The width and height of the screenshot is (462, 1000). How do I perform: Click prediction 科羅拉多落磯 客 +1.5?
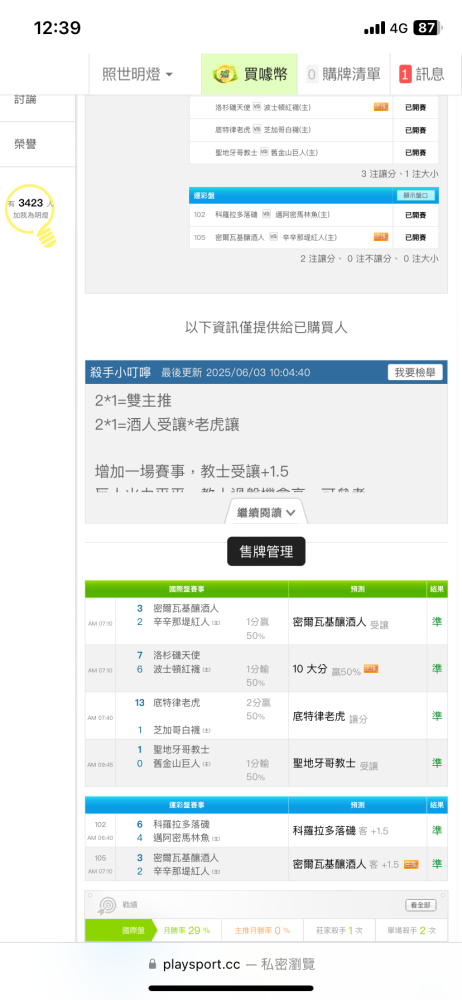coord(340,831)
